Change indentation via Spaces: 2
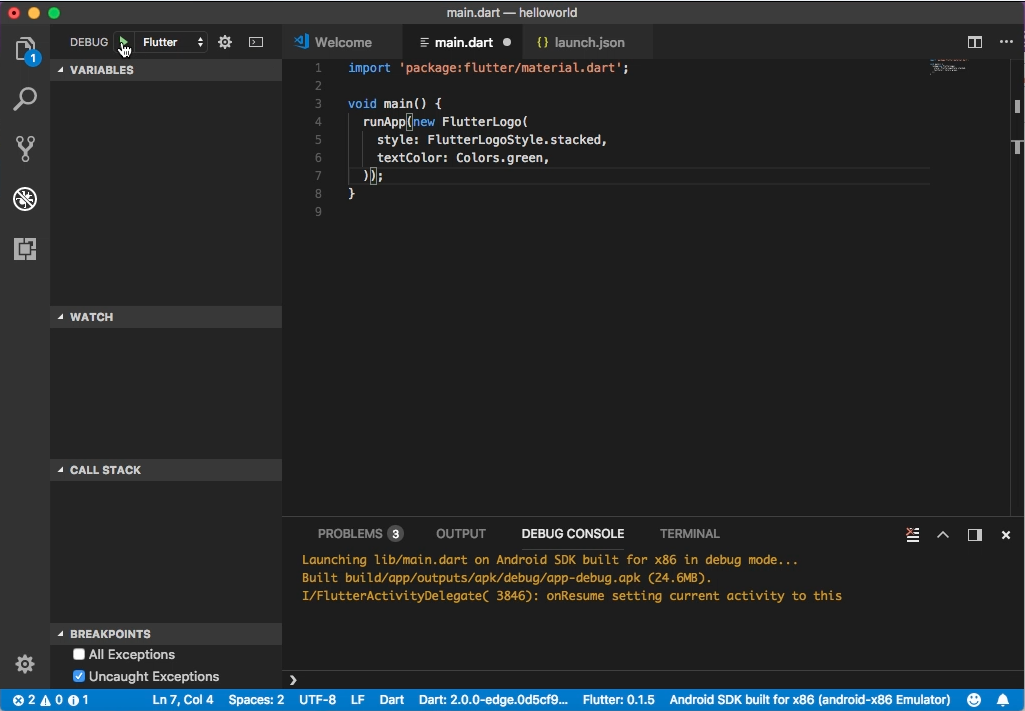 256,700
